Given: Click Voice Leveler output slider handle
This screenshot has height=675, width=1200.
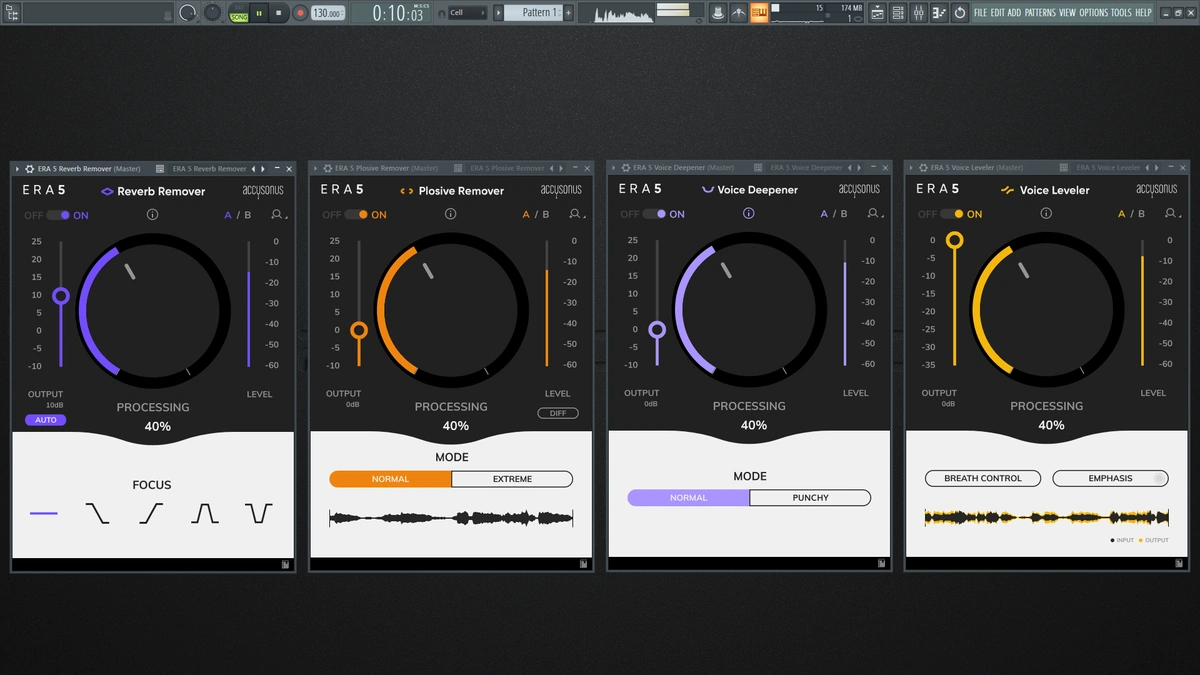Looking at the screenshot, I should click(x=955, y=240).
